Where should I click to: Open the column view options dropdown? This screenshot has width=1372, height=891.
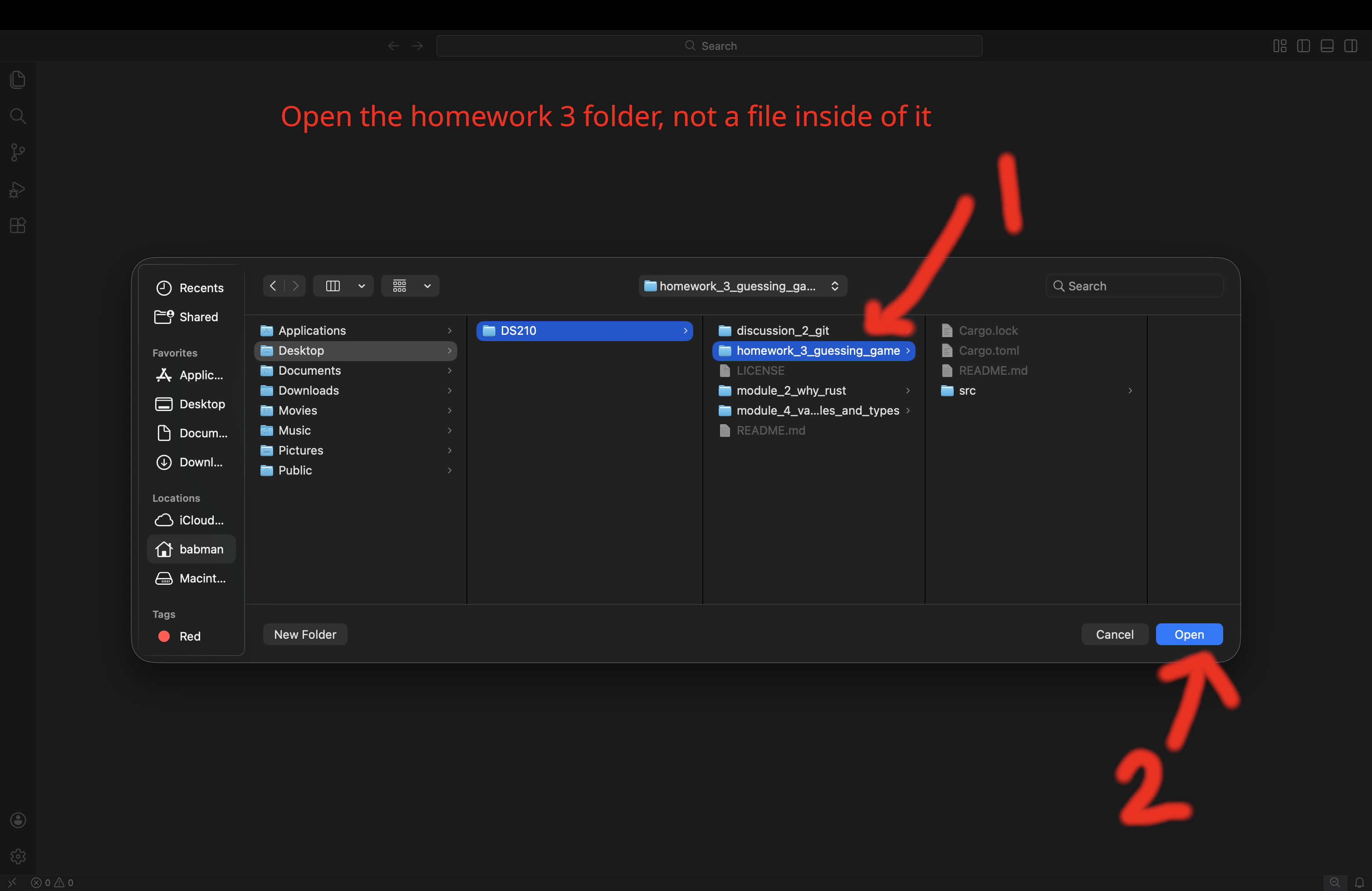point(362,286)
